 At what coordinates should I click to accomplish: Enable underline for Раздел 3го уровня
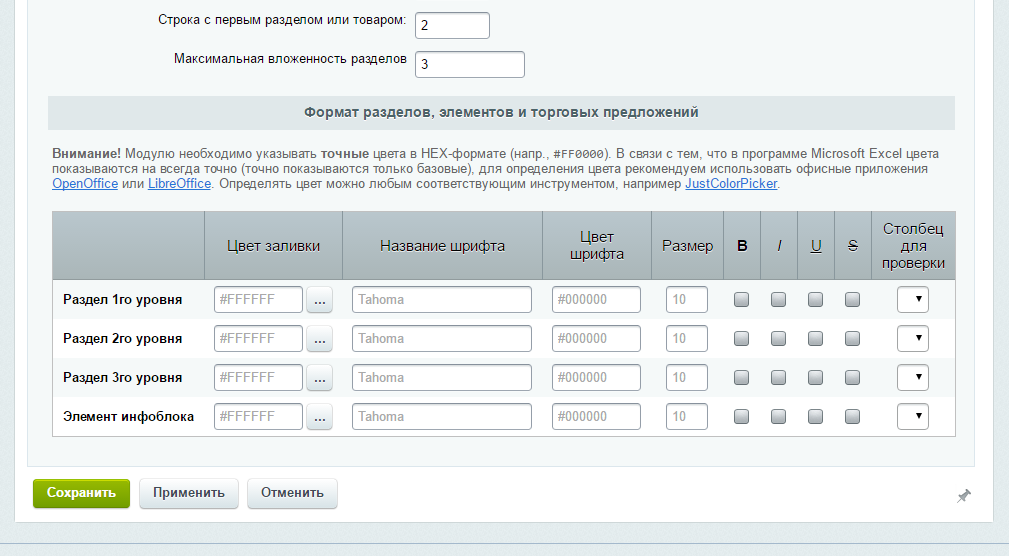815,377
